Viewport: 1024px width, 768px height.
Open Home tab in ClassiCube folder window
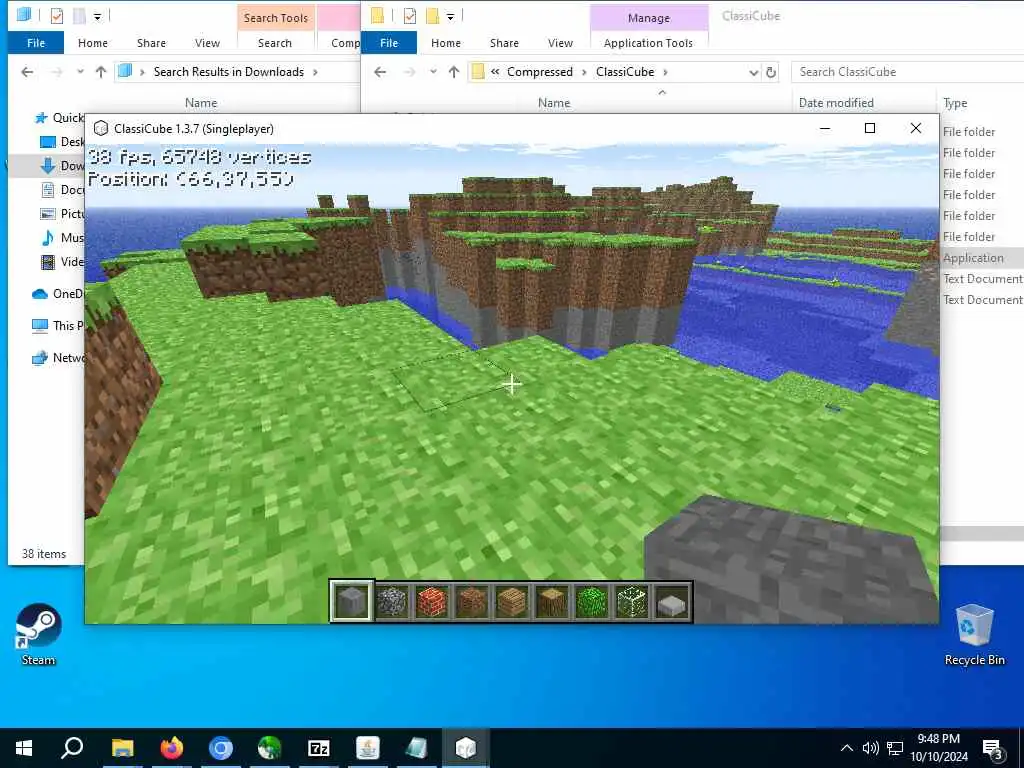[x=446, y=42]
